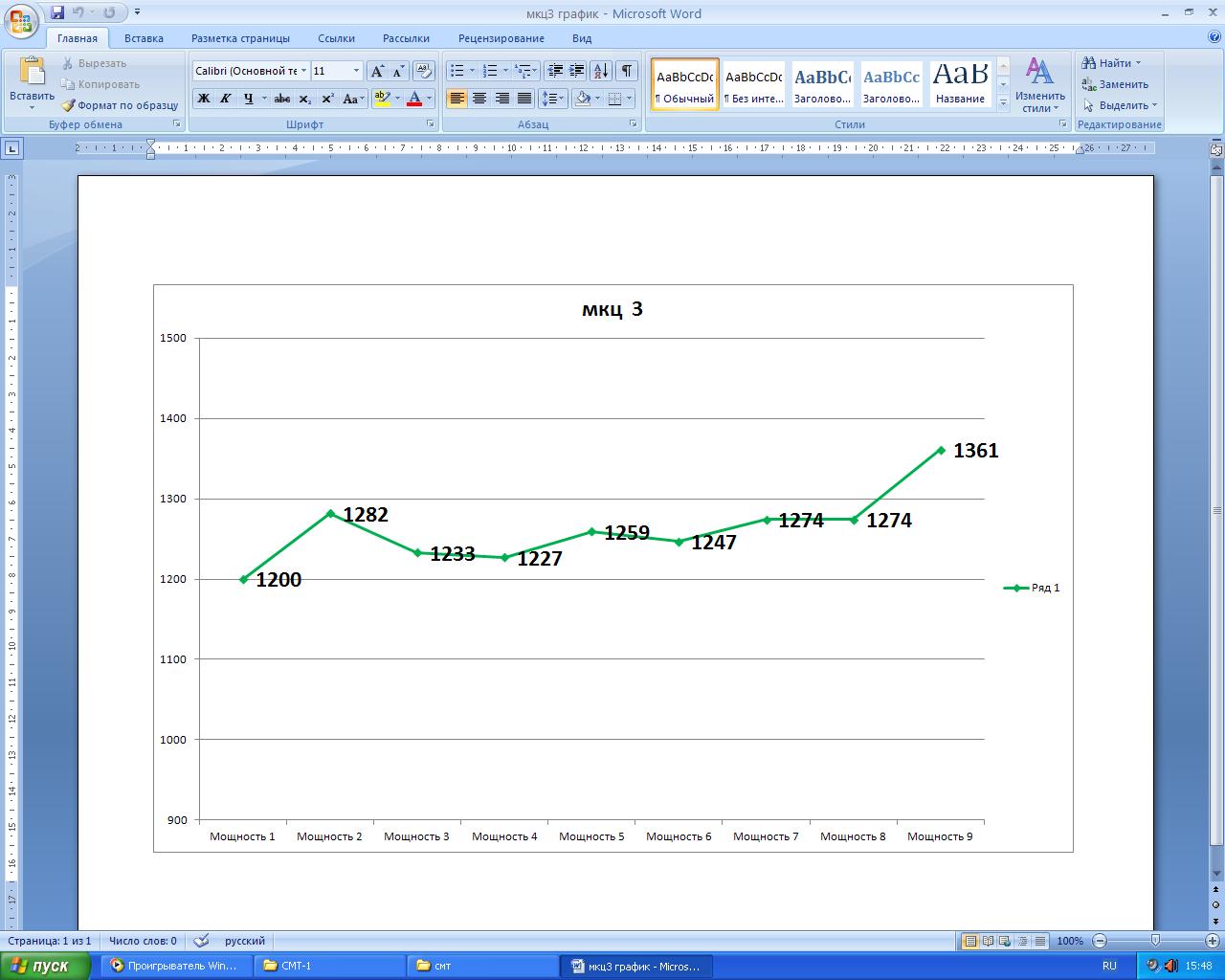This screenshot has width=1225, height=980.
Task: Toggle show paragraph marks (¶)
Action: pyautogui.click(x=626, y=71)
